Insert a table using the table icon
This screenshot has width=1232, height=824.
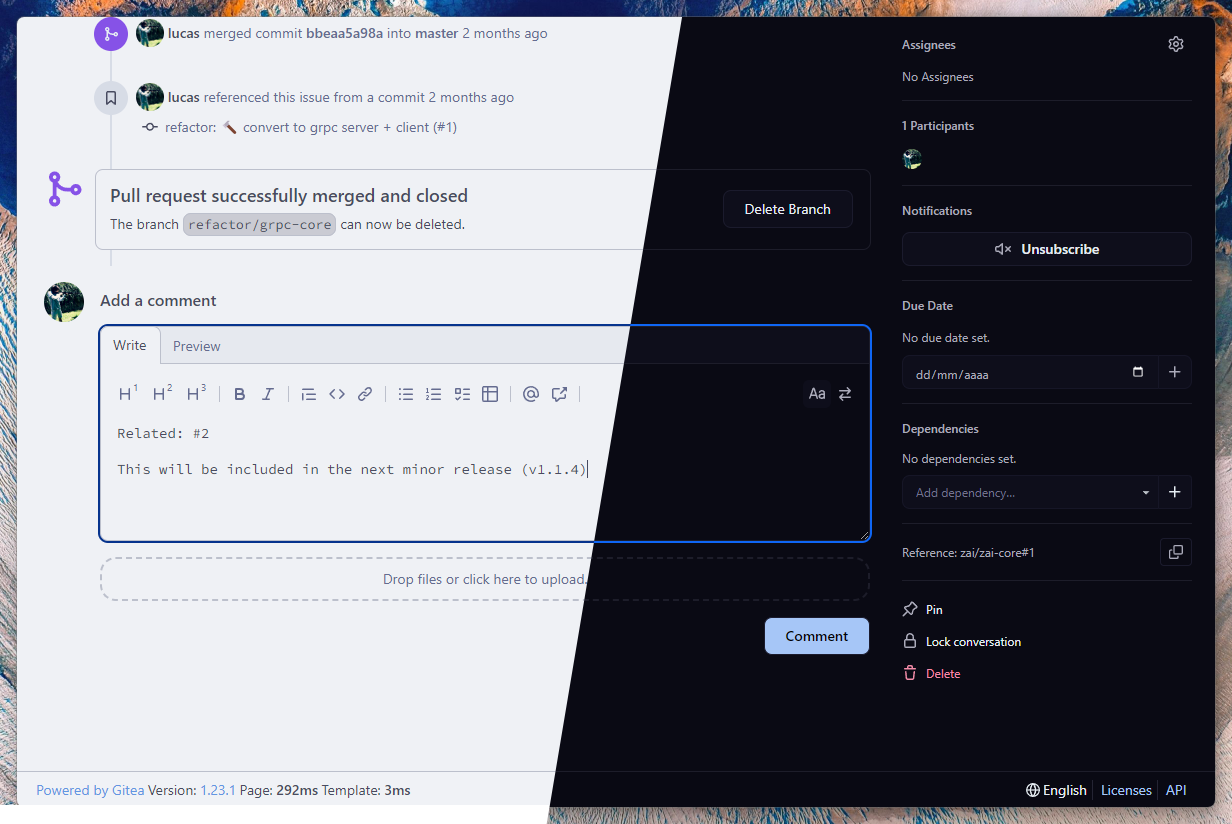[490, 394]
